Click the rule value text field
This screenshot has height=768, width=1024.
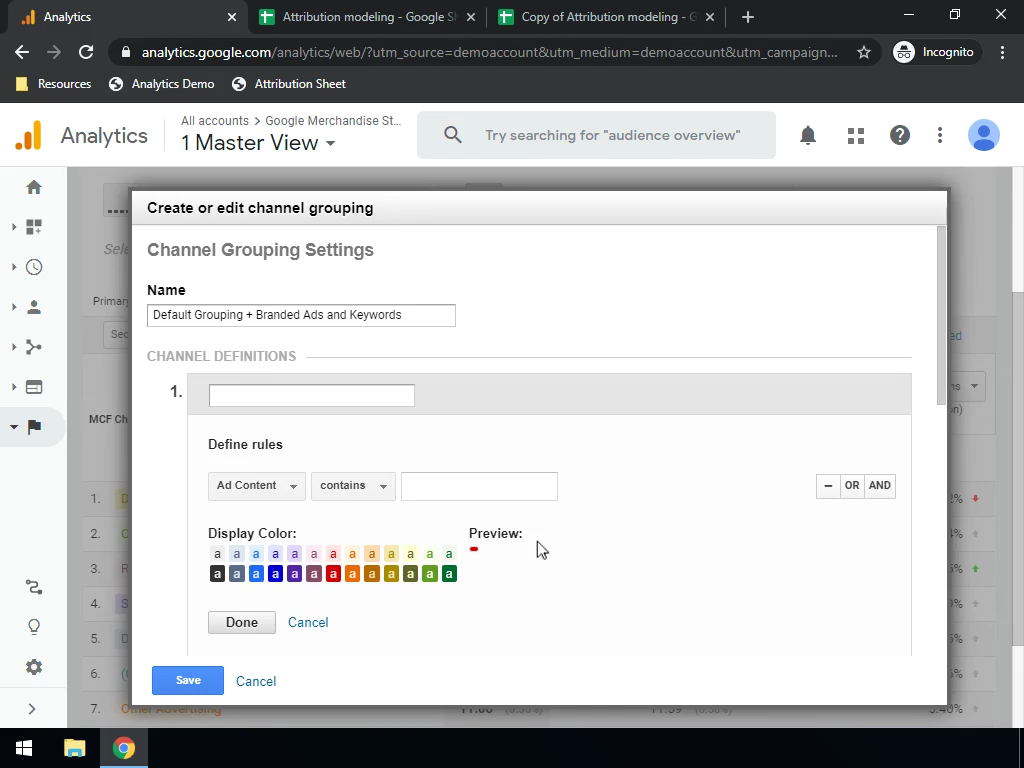479,487
